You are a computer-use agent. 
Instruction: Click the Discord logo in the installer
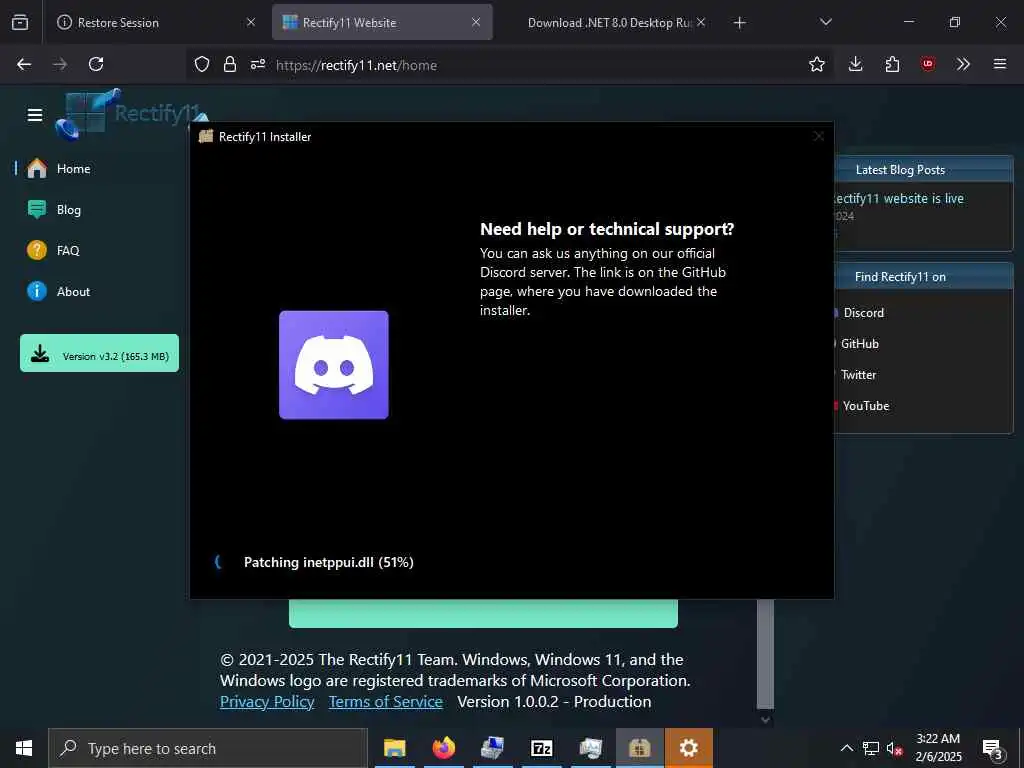334,365
